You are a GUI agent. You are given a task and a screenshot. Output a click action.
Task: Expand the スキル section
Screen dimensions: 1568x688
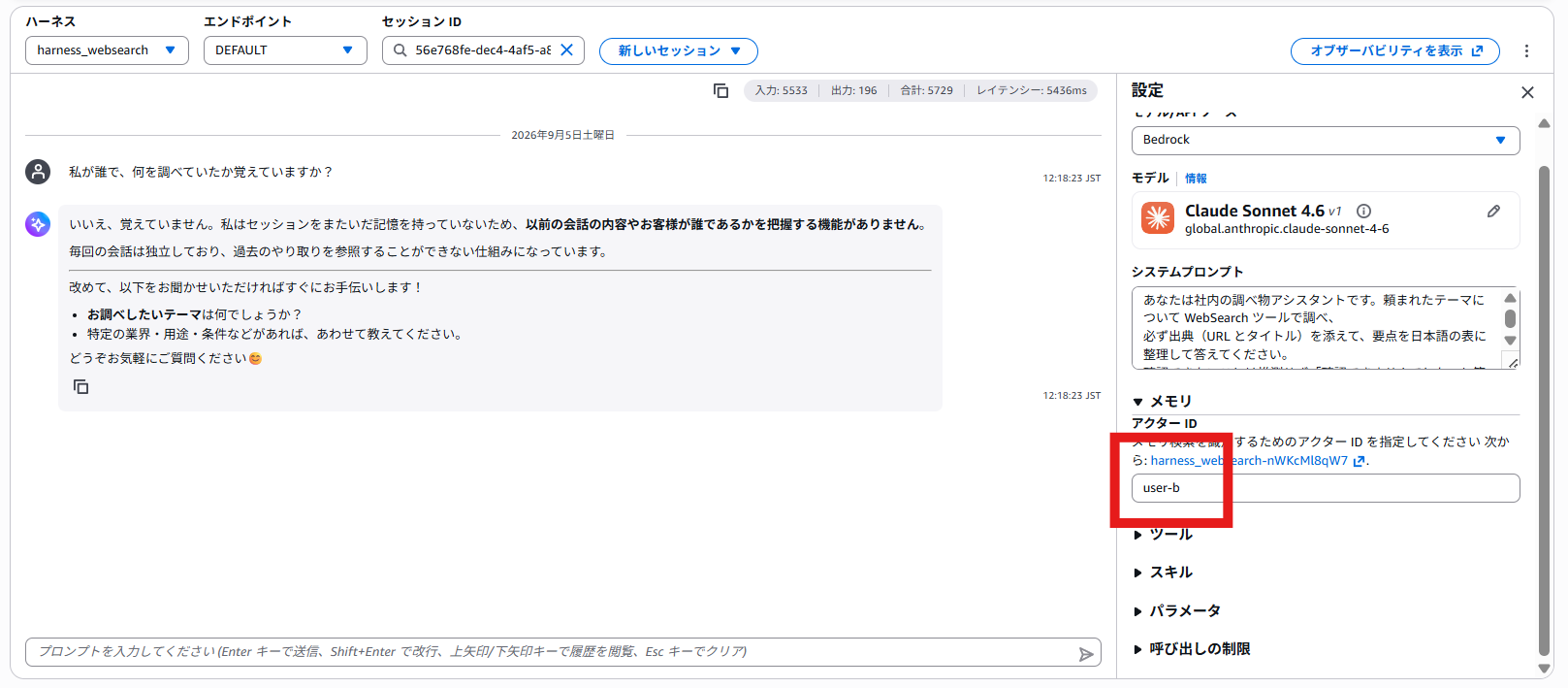(x=1163, y=573)
